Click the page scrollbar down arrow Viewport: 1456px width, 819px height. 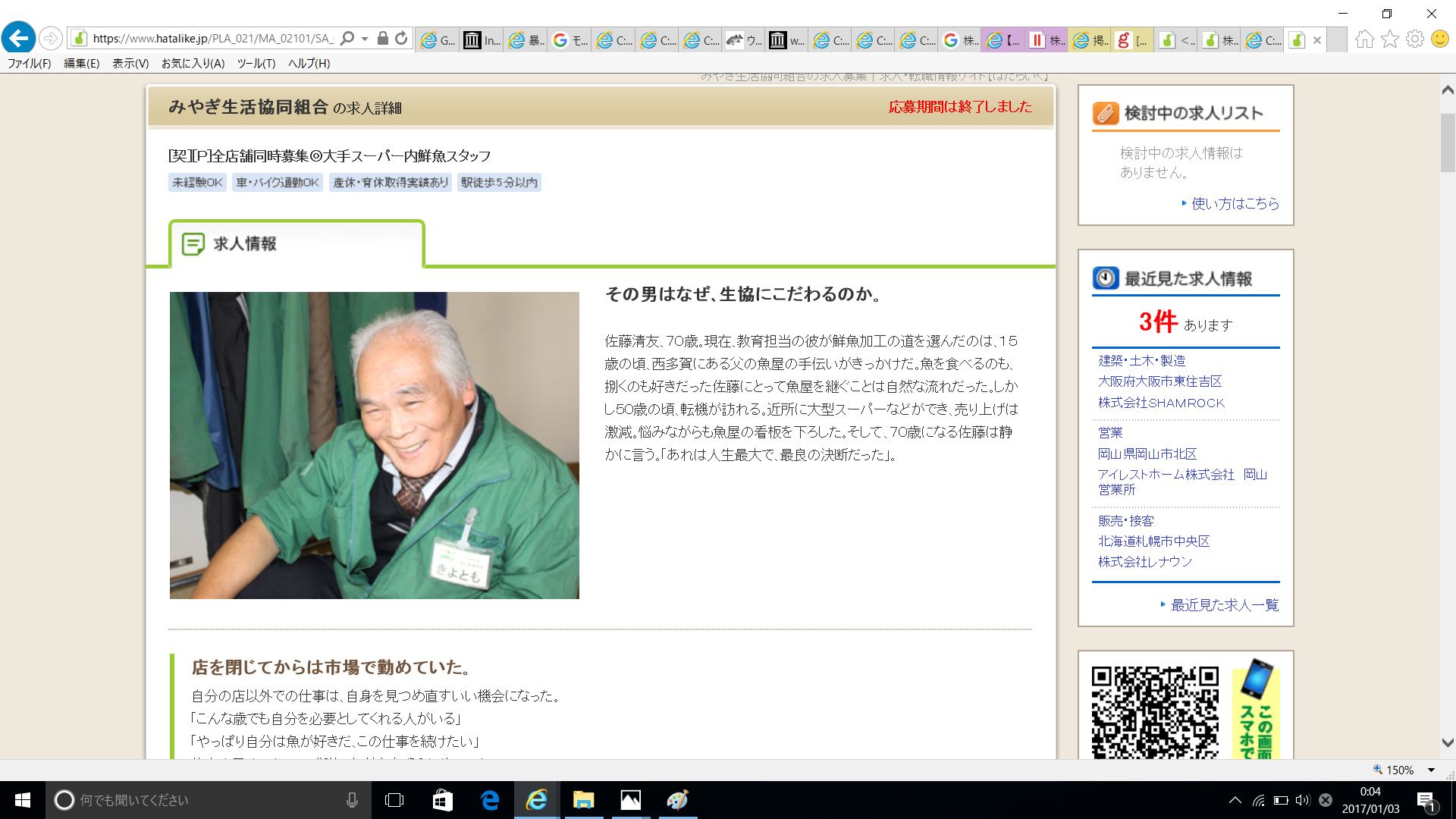1447,742
